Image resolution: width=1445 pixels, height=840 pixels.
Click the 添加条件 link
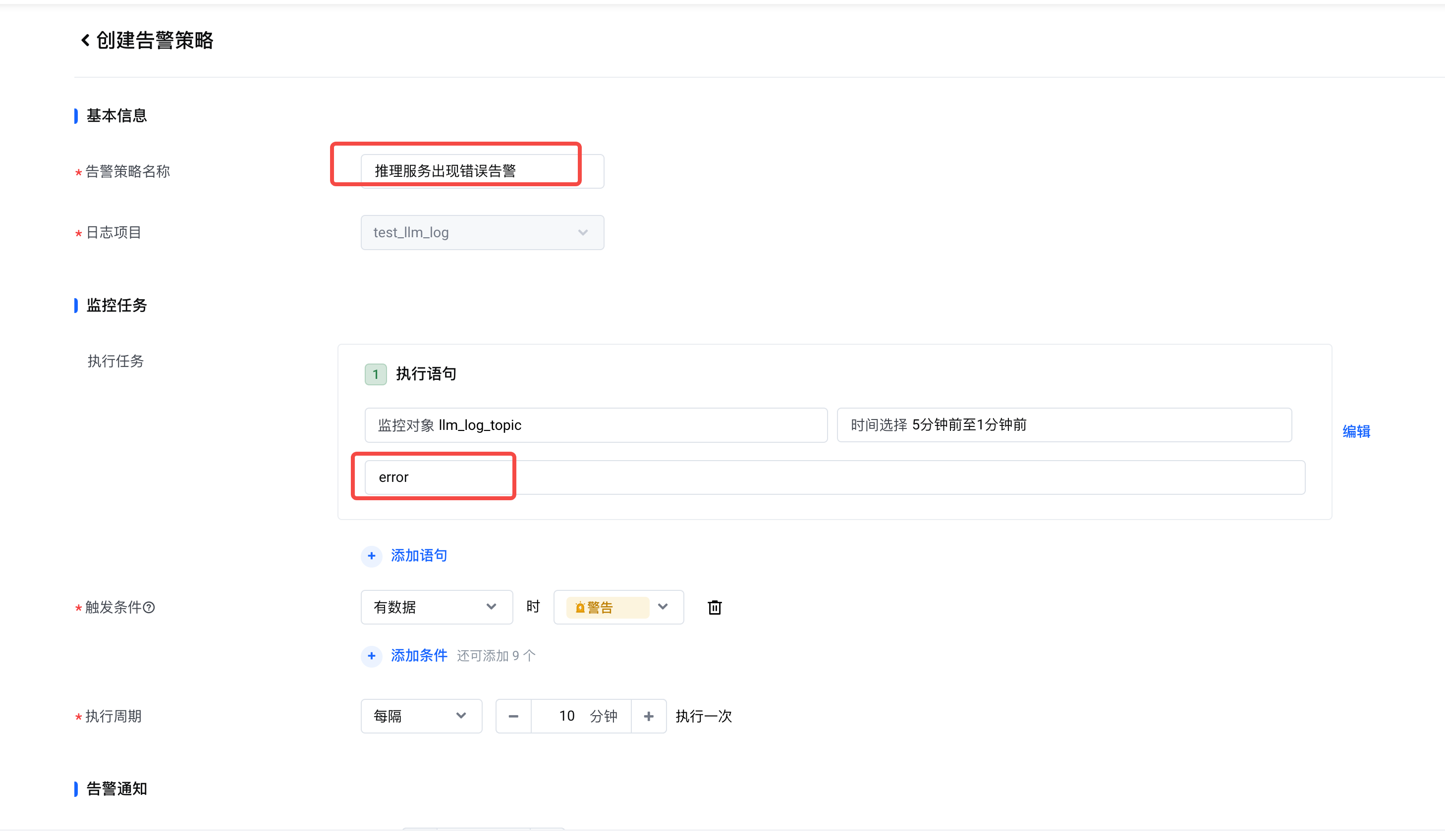coord(419,655)
